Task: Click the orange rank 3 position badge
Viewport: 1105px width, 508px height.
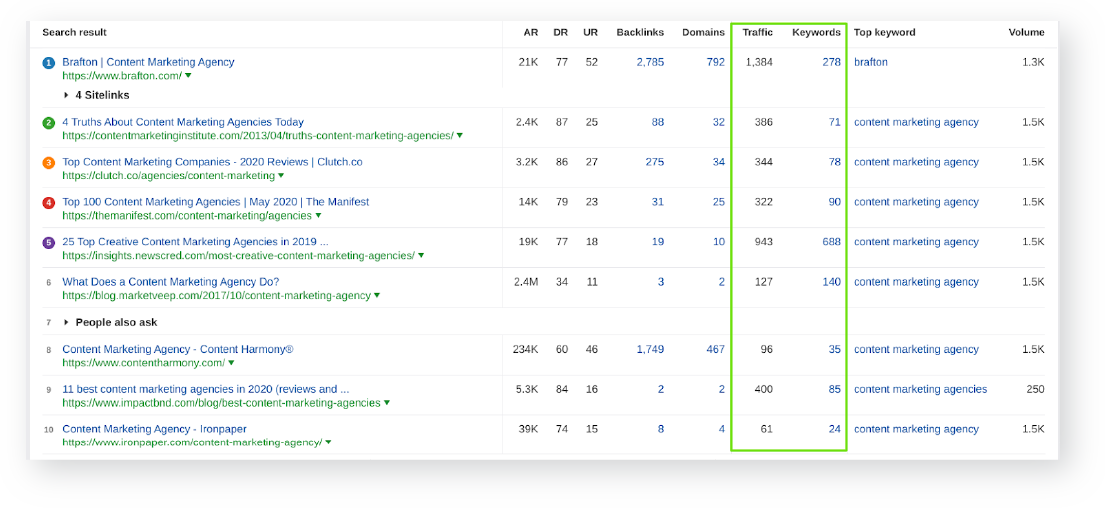Action: (x=48, y=163)
